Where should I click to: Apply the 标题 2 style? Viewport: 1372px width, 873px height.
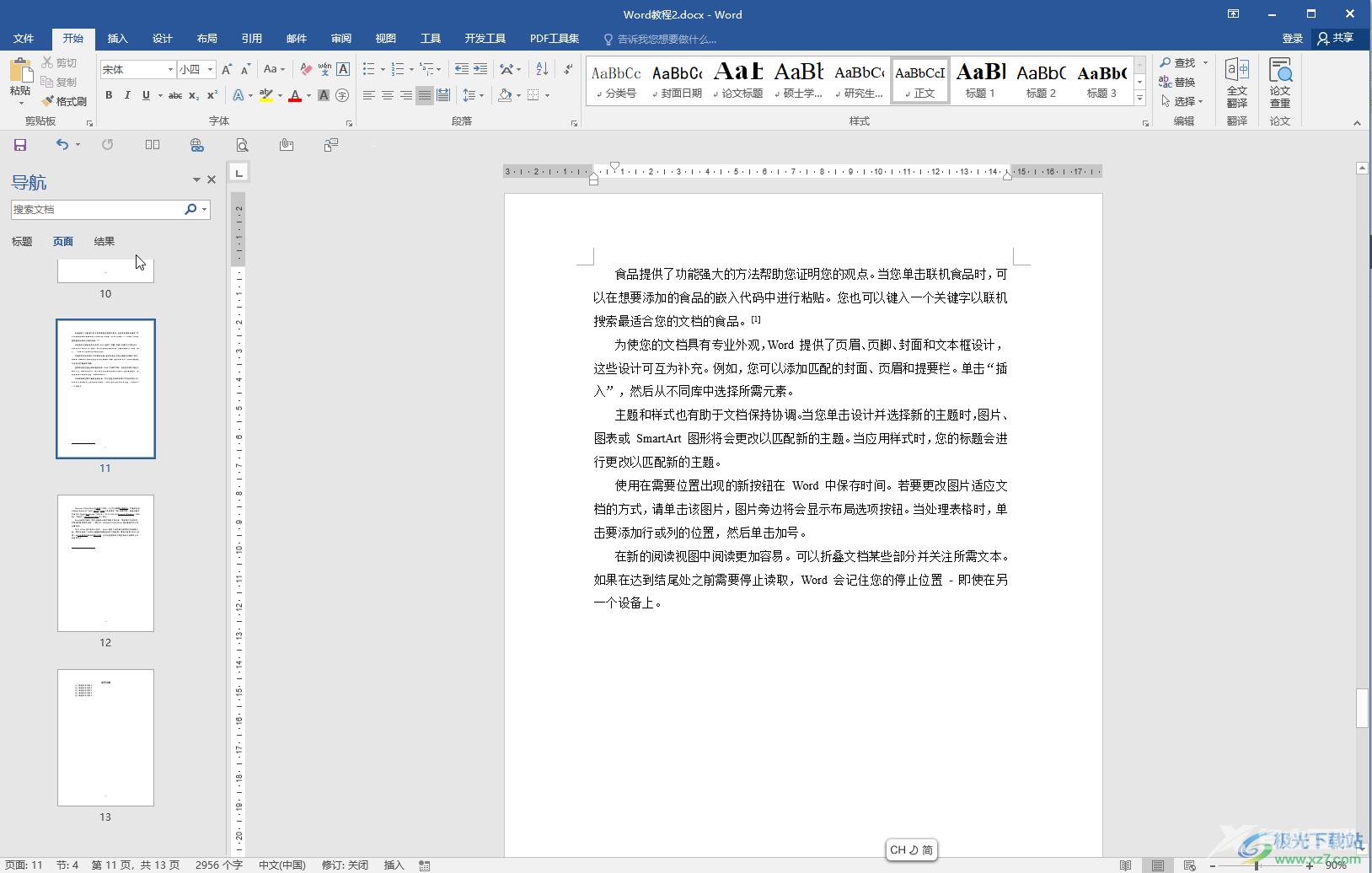pyautogui.click(x=1041, y=81)
